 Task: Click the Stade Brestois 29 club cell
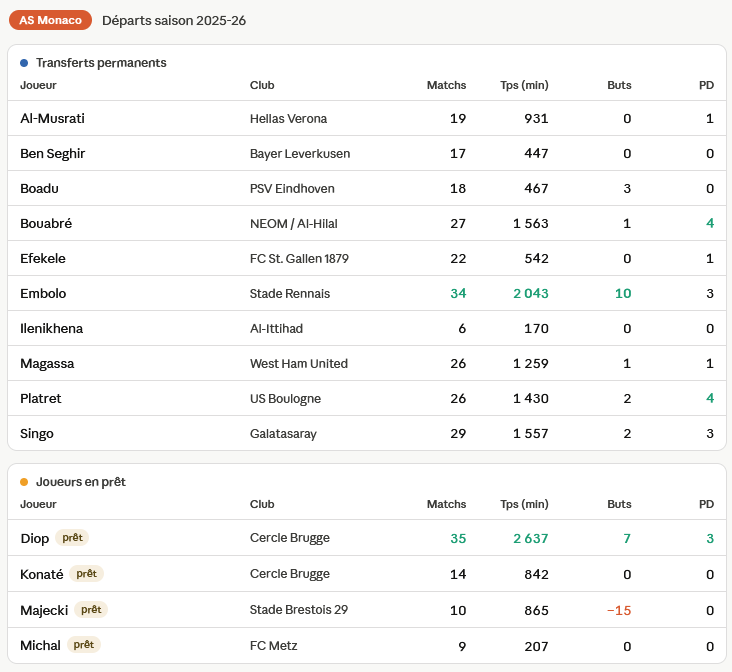(x=299, y=610)
